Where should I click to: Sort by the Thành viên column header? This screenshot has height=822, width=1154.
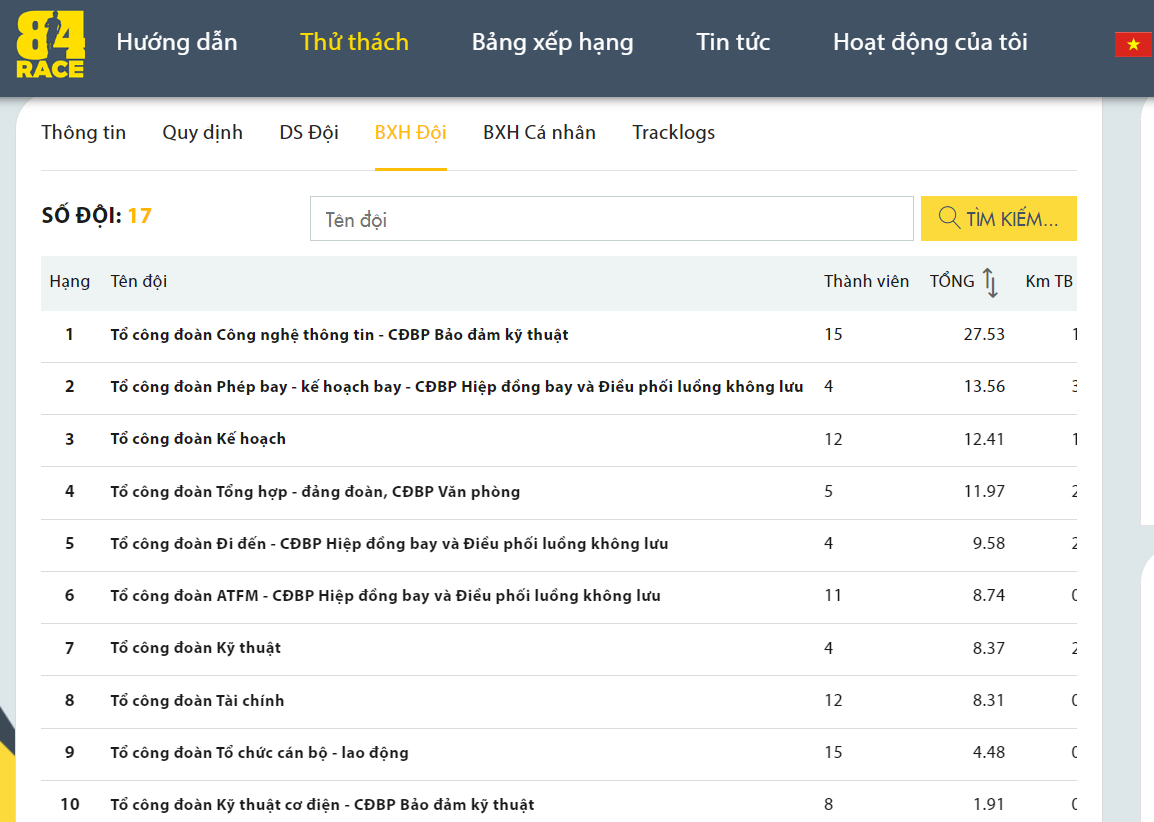(x=866, y=282)
